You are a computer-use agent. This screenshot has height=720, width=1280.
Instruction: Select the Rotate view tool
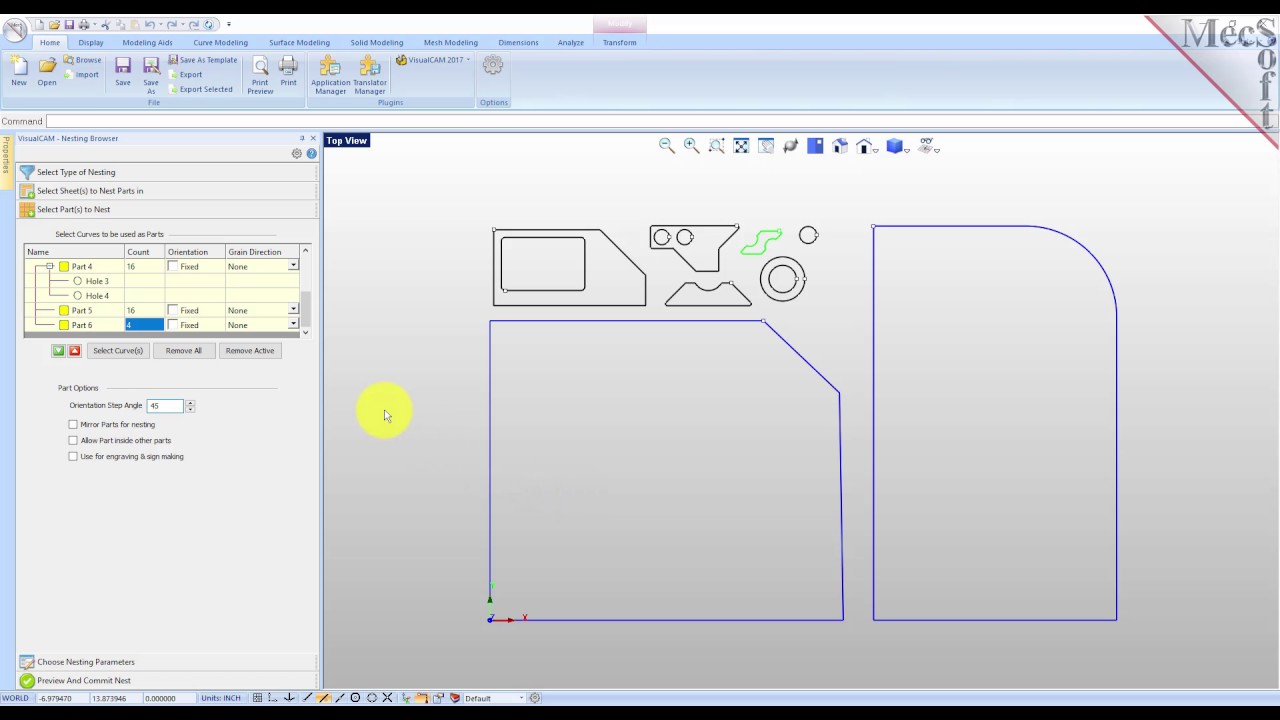click(791, 146)
